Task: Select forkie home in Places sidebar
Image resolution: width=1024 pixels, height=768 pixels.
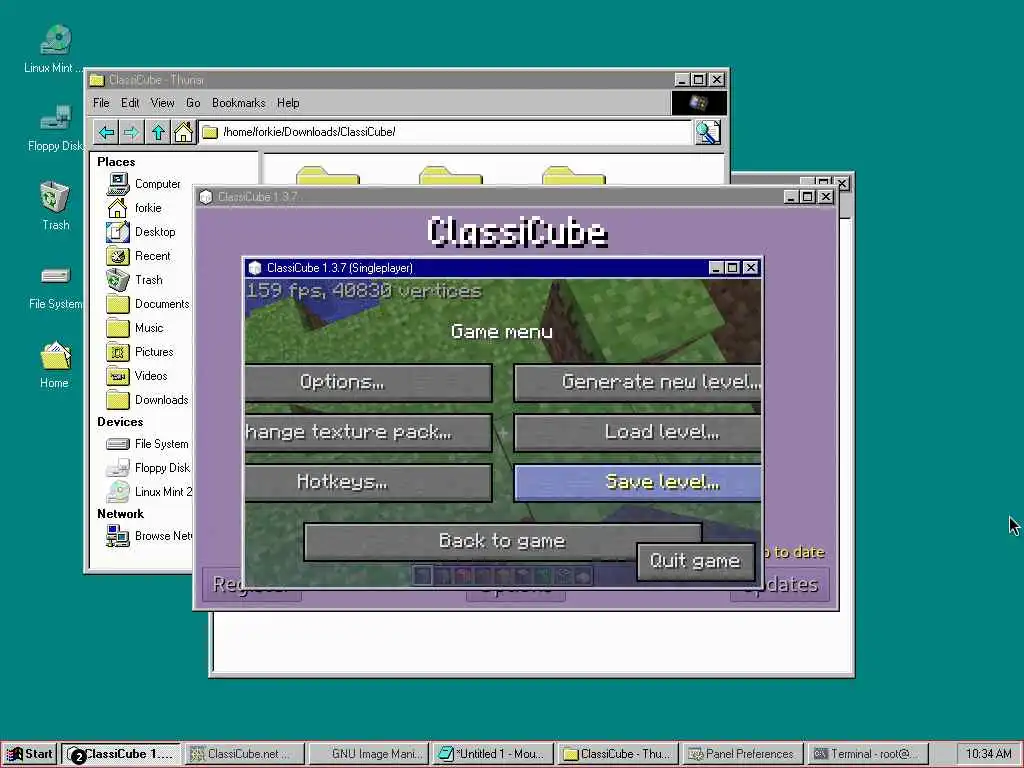Action: pos(134,208)
